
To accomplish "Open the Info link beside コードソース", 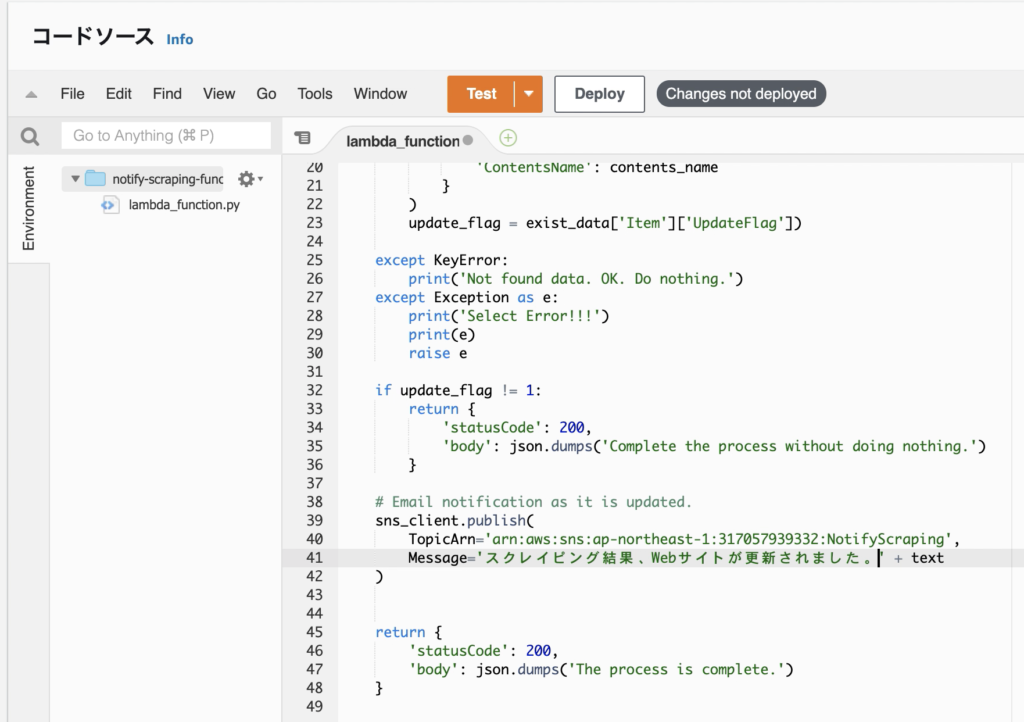I will (x=180, y=40).
